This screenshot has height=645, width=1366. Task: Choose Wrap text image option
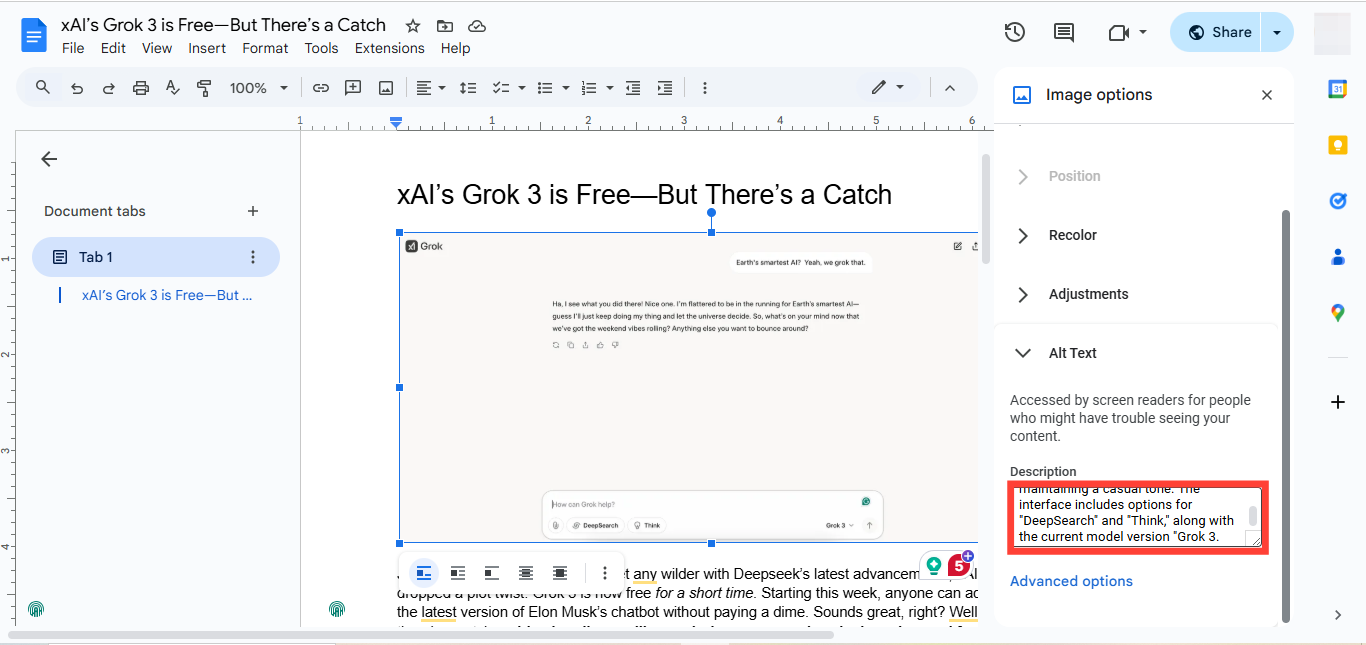(x=458, y=573)
